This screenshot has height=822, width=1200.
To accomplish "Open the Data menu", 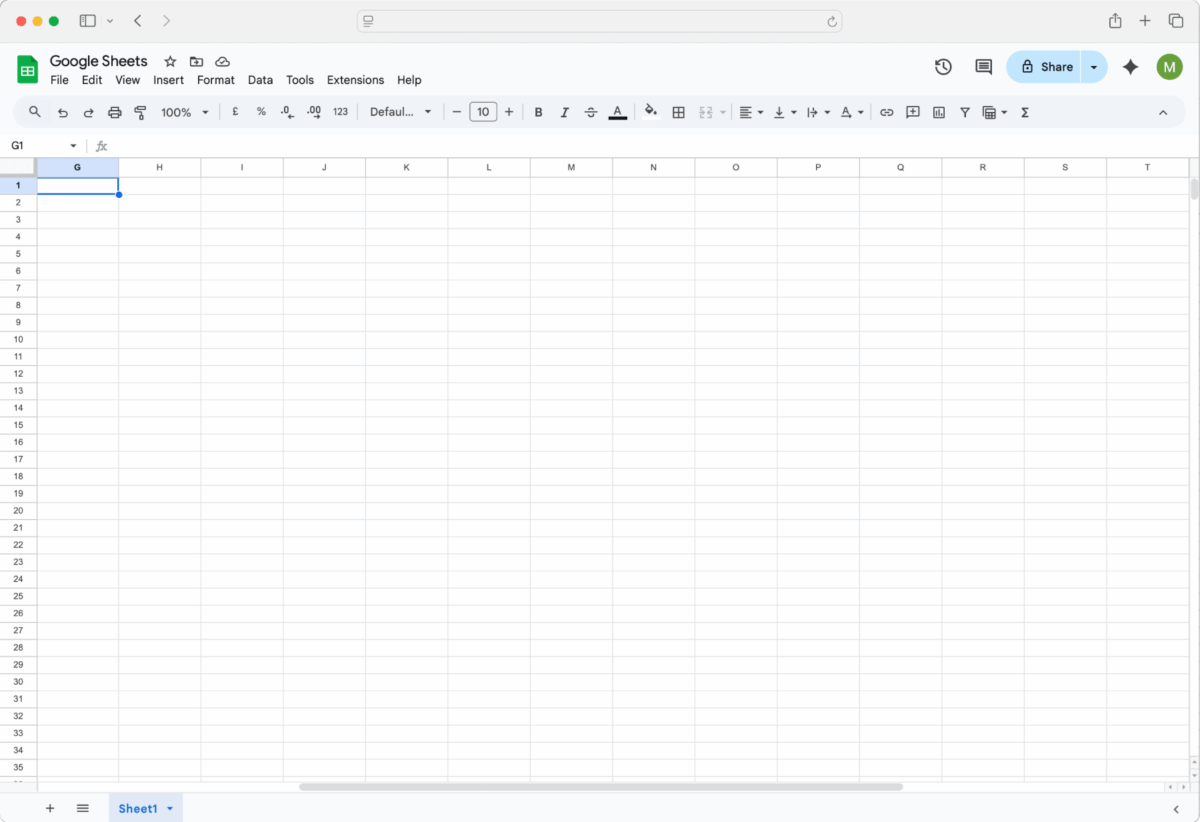I will 260,79.
